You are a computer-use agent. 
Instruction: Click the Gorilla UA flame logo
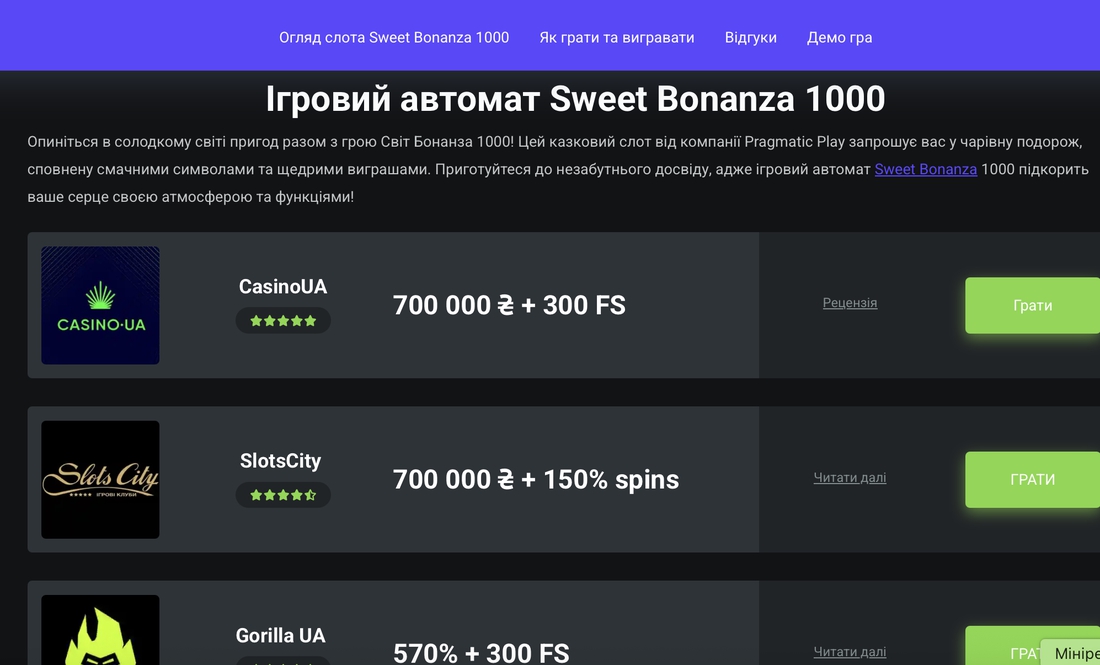tap(100, 630)
